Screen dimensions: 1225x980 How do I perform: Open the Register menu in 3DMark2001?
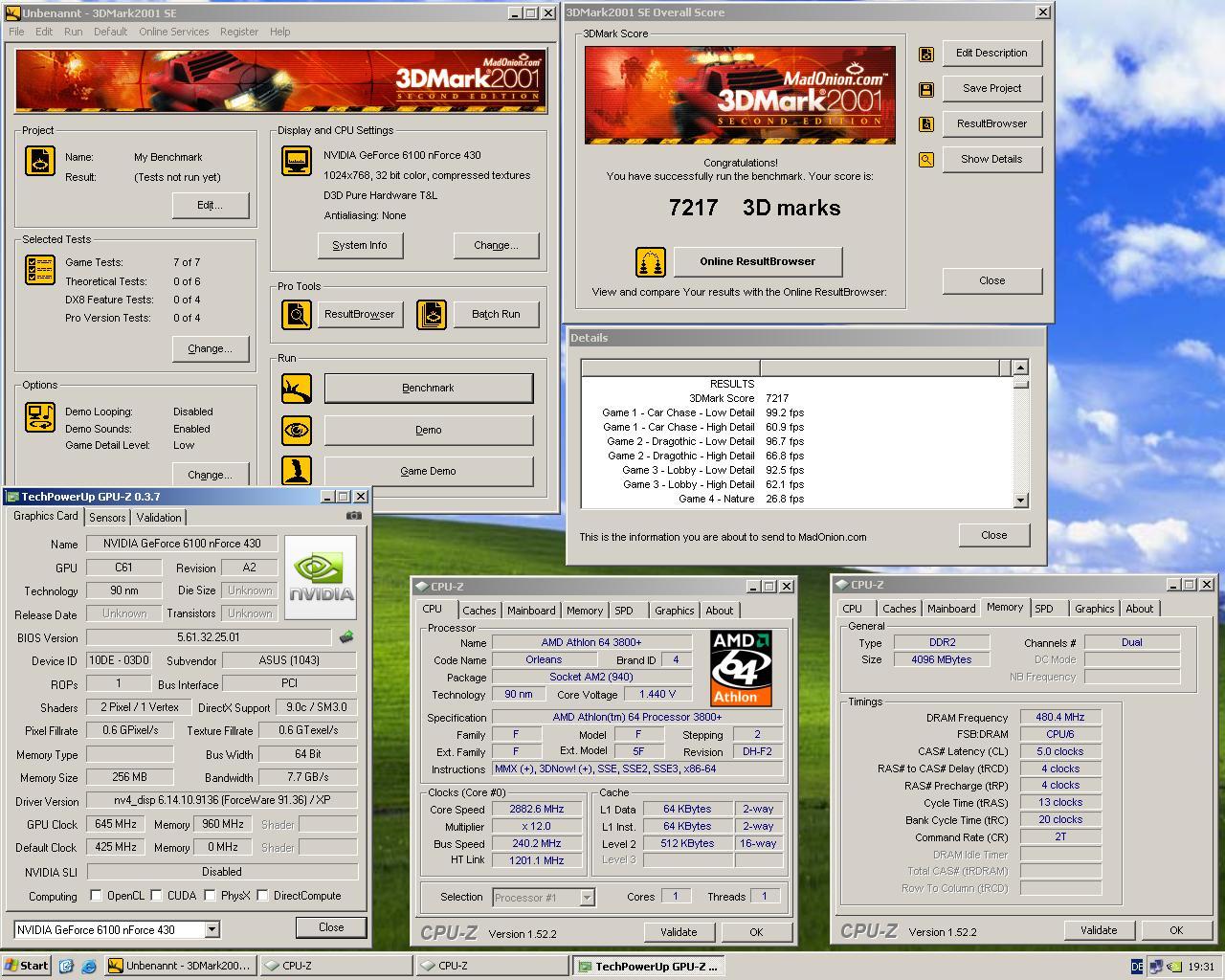tap(239, 32)
